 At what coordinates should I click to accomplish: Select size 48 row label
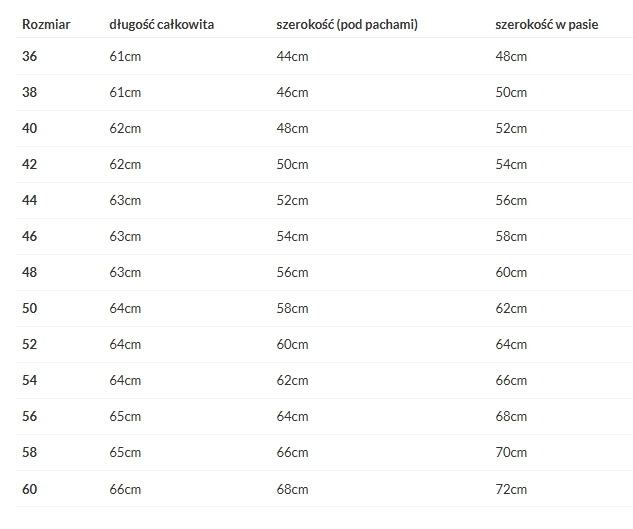pos(29,272)
